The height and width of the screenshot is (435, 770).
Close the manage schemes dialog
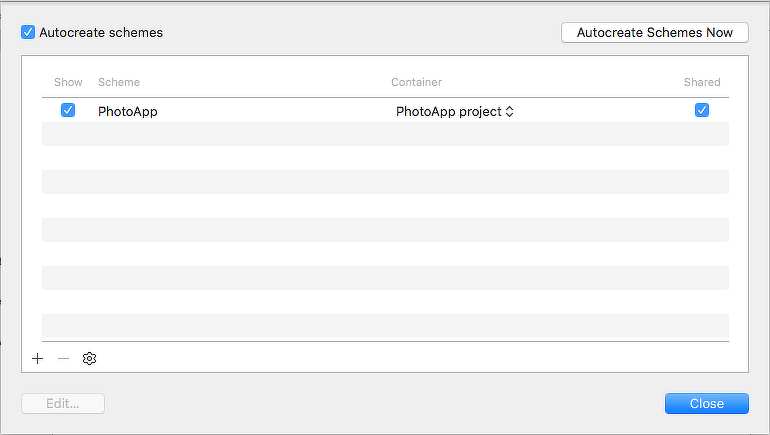pyautogui.click(x=706, y=403)
